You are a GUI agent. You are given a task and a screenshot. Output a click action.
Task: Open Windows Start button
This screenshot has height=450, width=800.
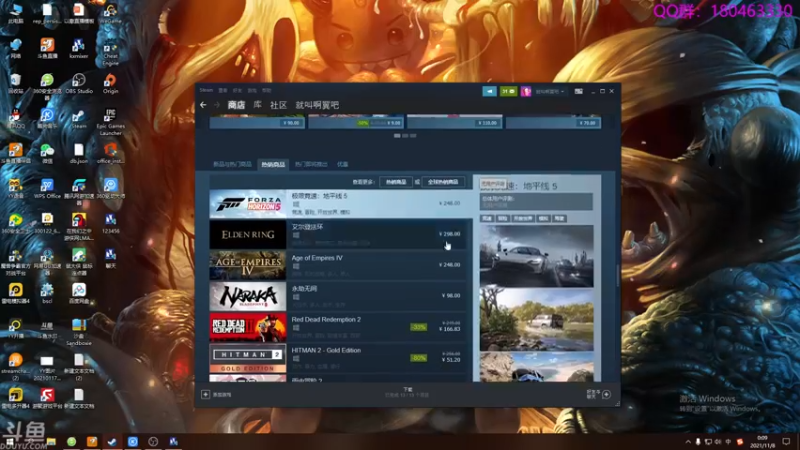pos(9,441)
